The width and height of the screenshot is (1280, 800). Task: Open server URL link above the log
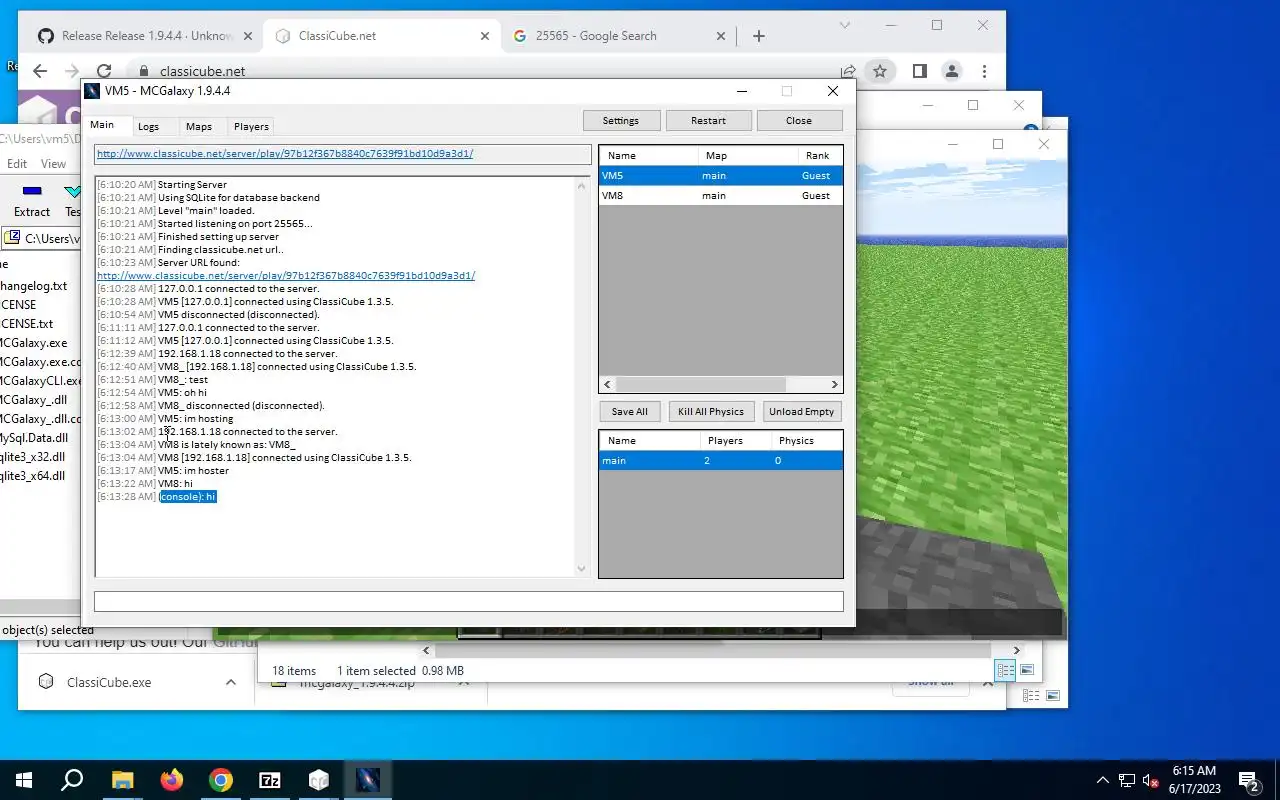click(285, 154)
